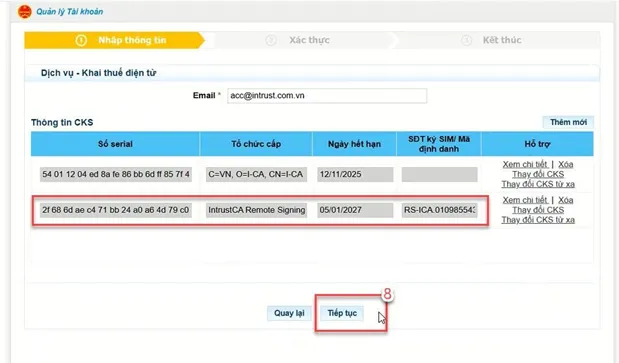
Task: Click the RS-ICA identifier field
Action: (x=439, y=210)
